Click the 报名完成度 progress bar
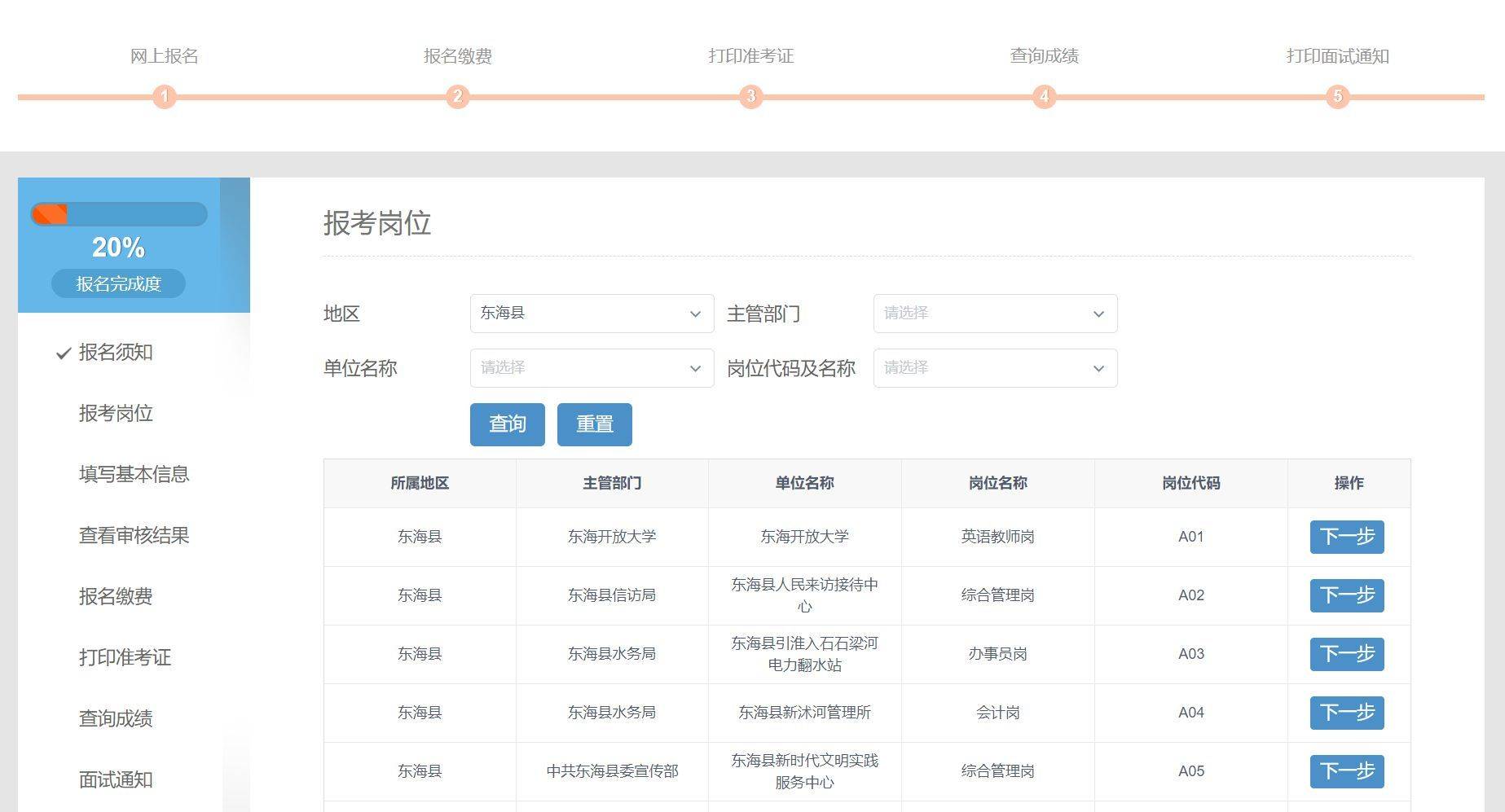This screenshot has width=1505, height=812. coord(119,215)
